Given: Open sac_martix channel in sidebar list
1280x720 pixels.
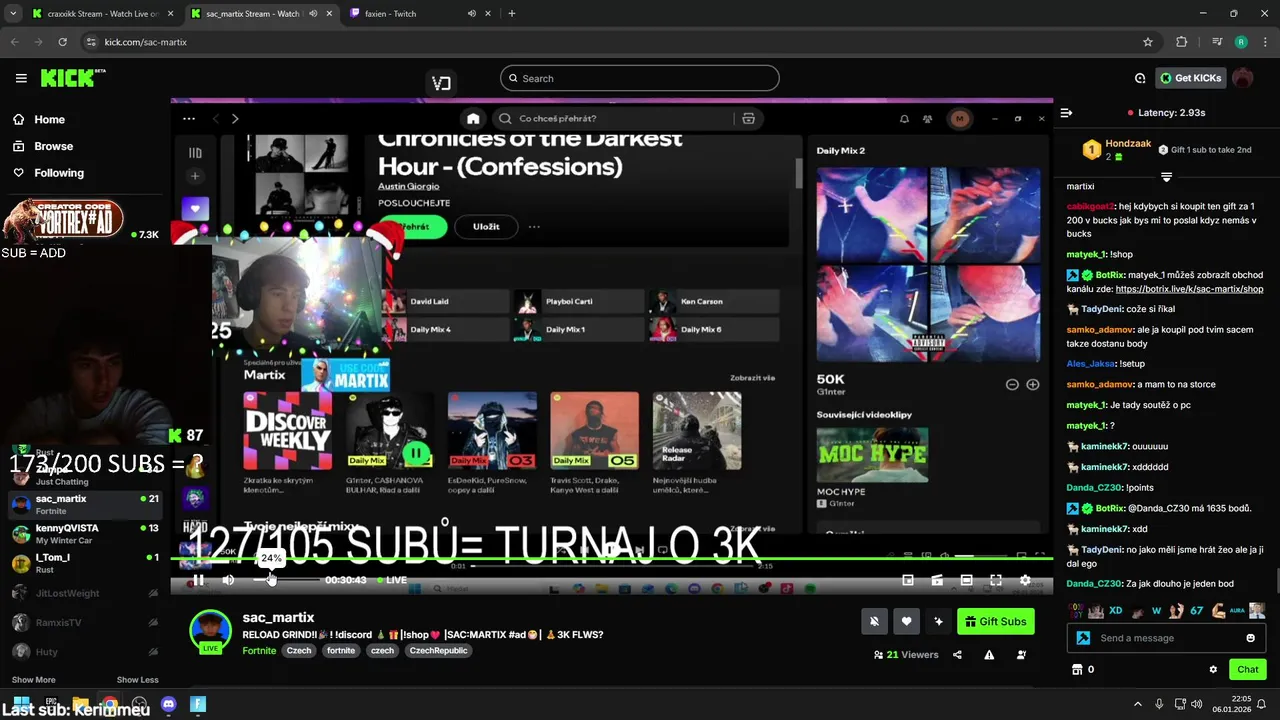Looking at the screenshot, I should 85,505.
